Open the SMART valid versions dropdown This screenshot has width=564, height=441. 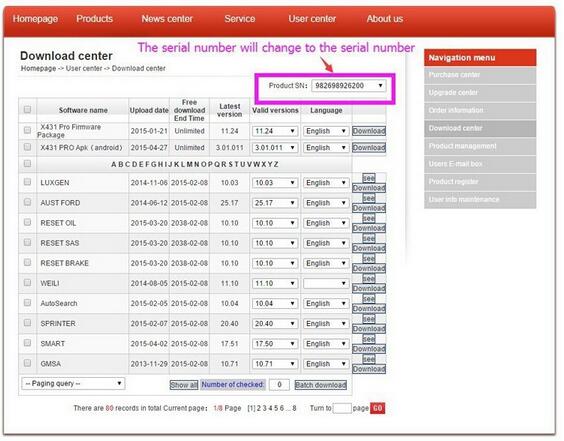pos(275,344)
